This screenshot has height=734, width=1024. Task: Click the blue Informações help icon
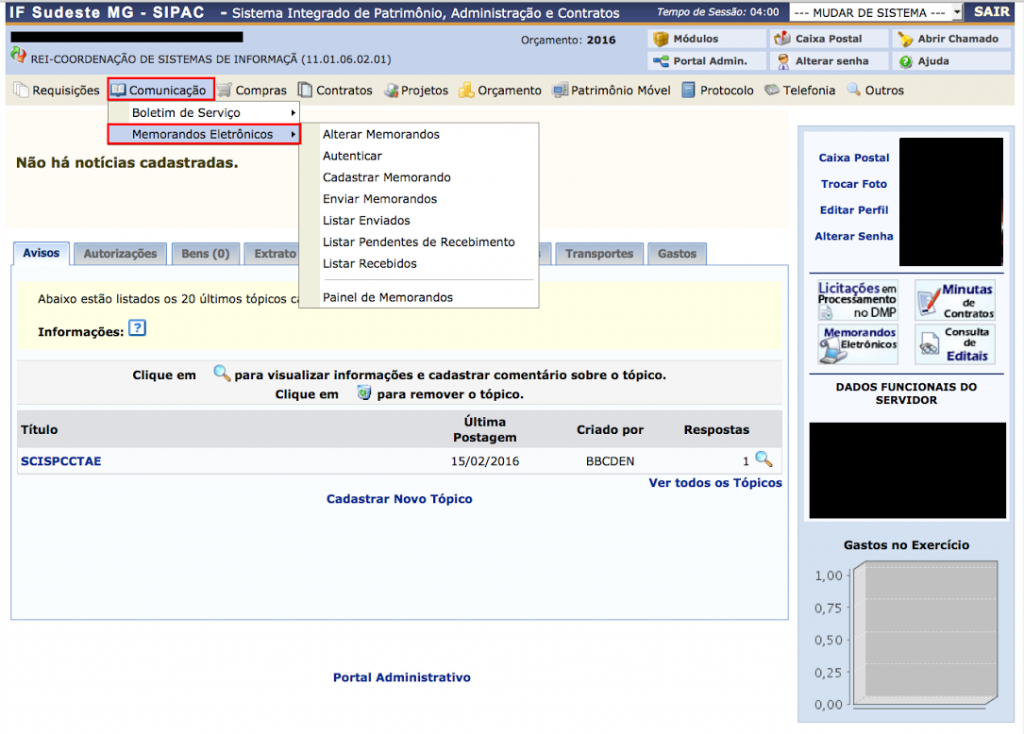pos(138,329)
